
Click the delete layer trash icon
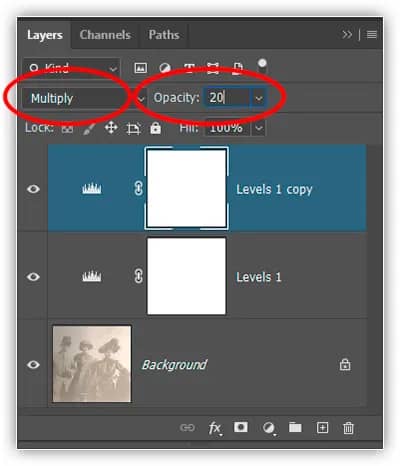[348, 428]
